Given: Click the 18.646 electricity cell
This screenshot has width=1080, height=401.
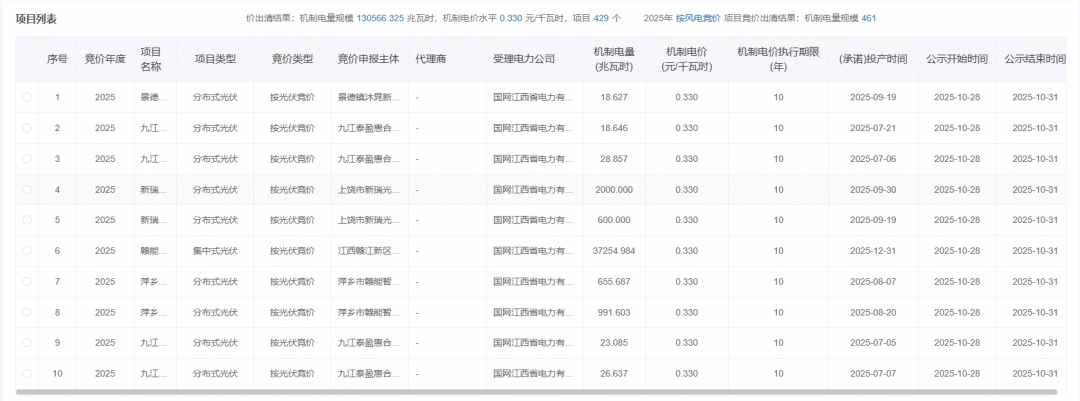Looking at the screenshot, I should point(614,128).
